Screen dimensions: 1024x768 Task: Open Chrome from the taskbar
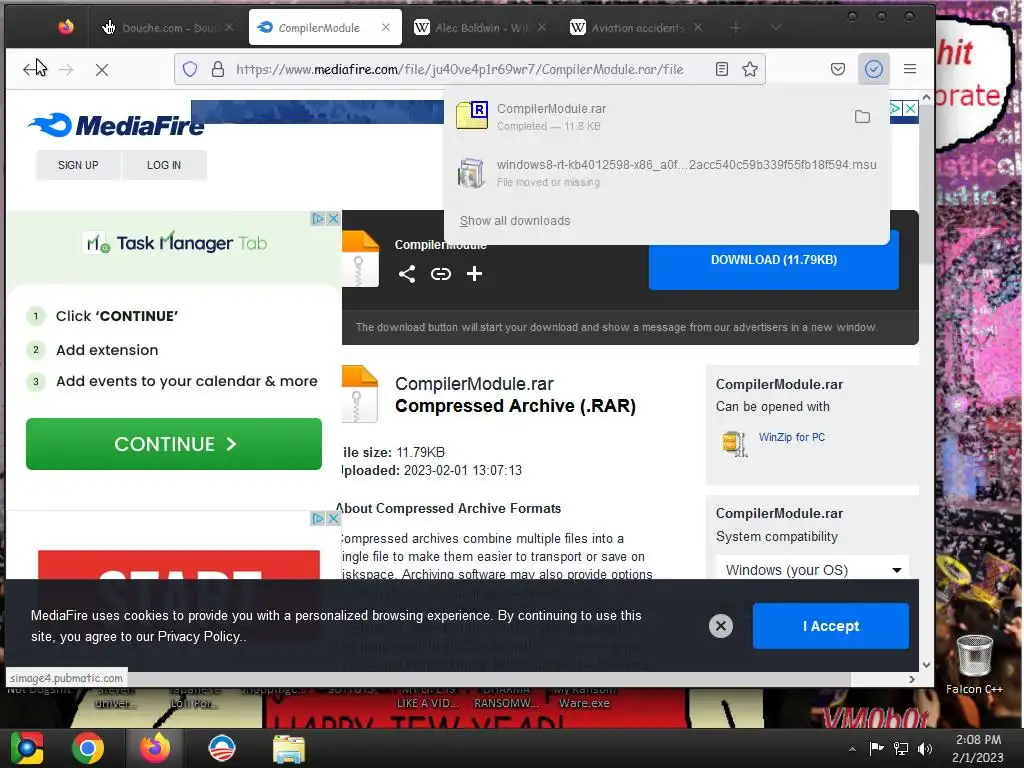click(88, 748)
